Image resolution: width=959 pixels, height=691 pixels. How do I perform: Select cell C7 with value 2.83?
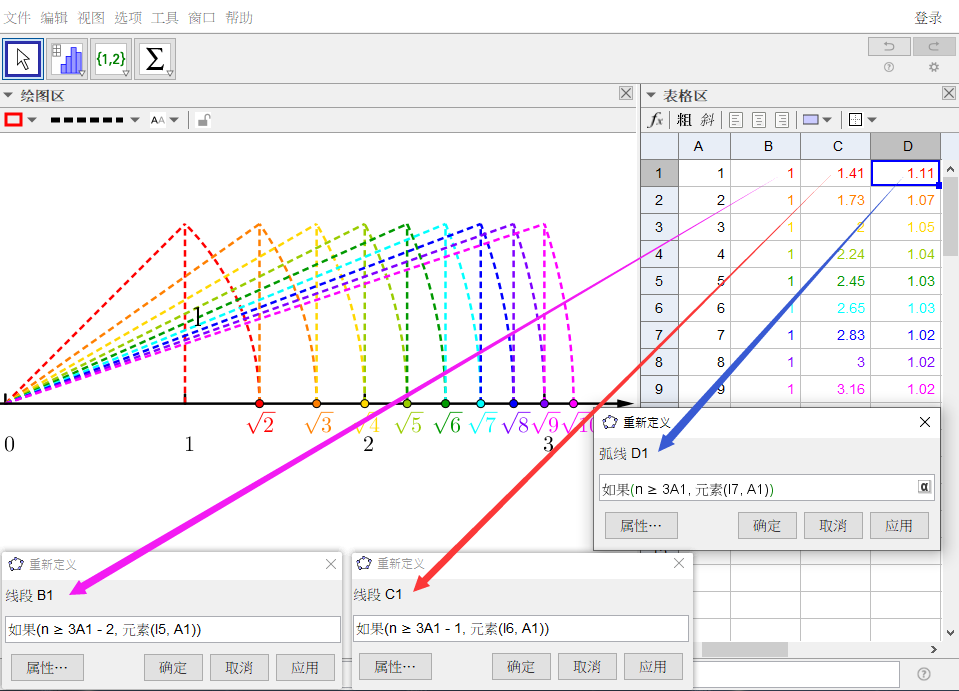[835, 334]
